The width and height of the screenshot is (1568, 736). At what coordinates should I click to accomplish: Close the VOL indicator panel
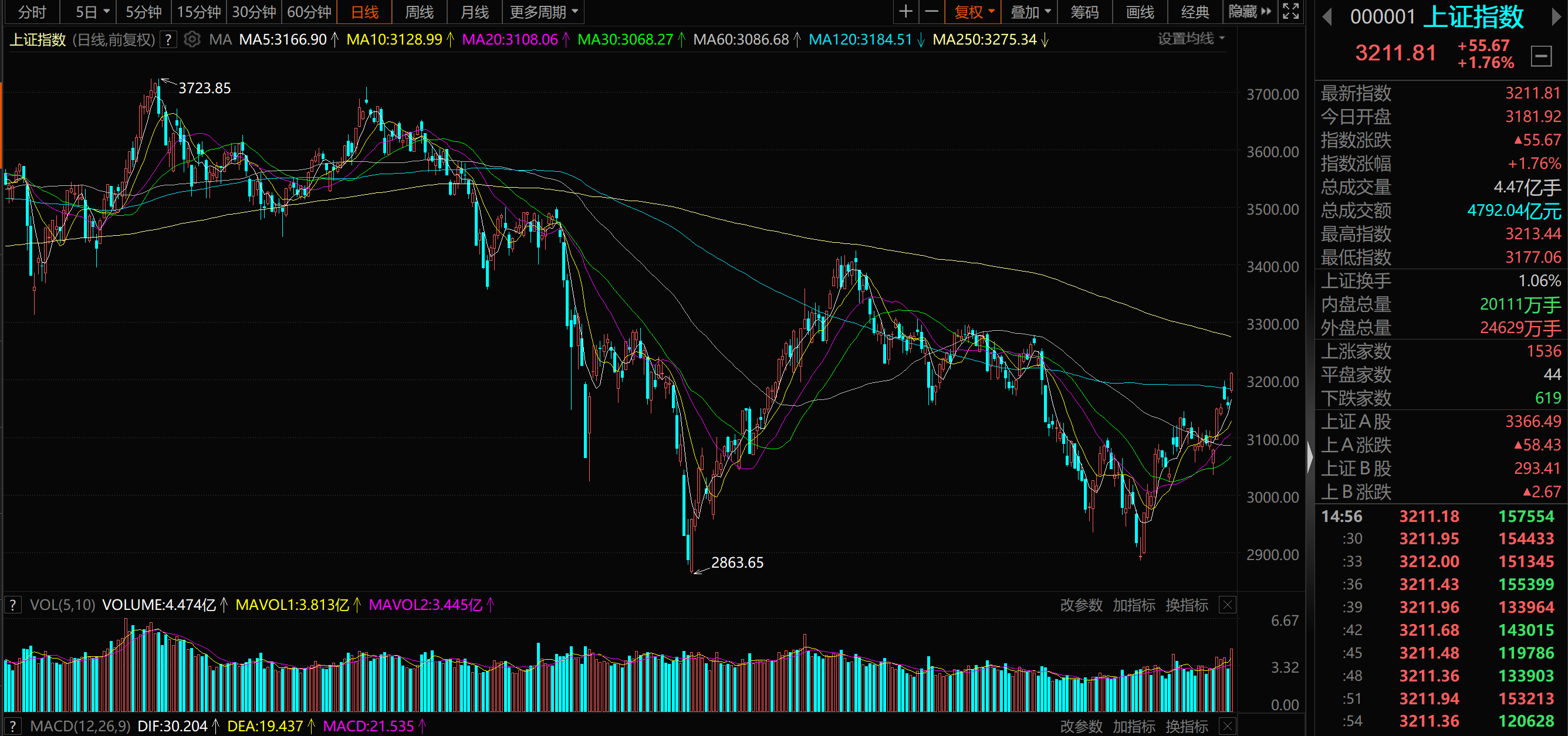tap(1228, 605)
